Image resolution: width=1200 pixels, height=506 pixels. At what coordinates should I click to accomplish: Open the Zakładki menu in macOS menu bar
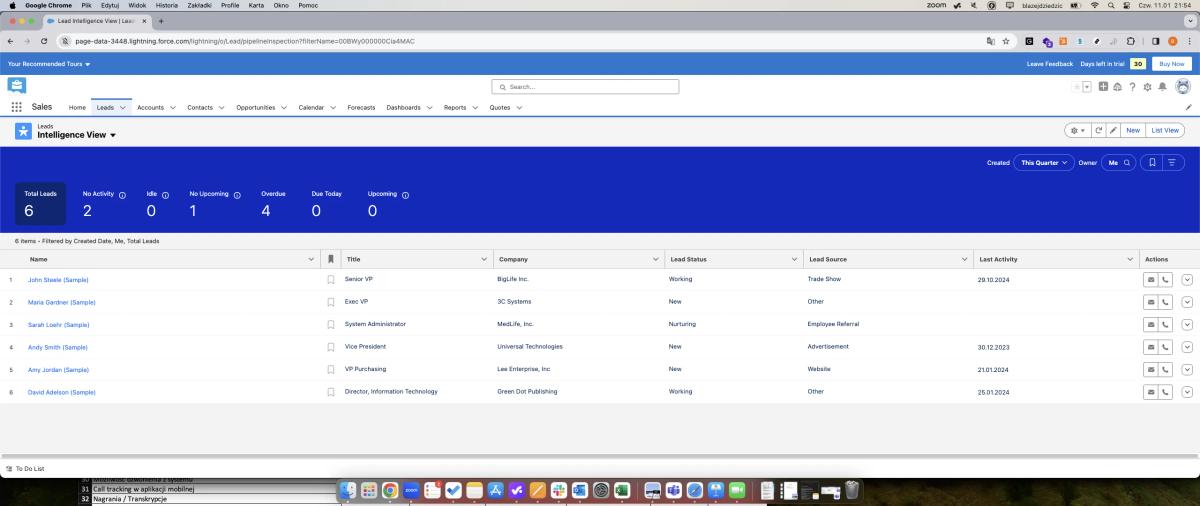(199, 5)
